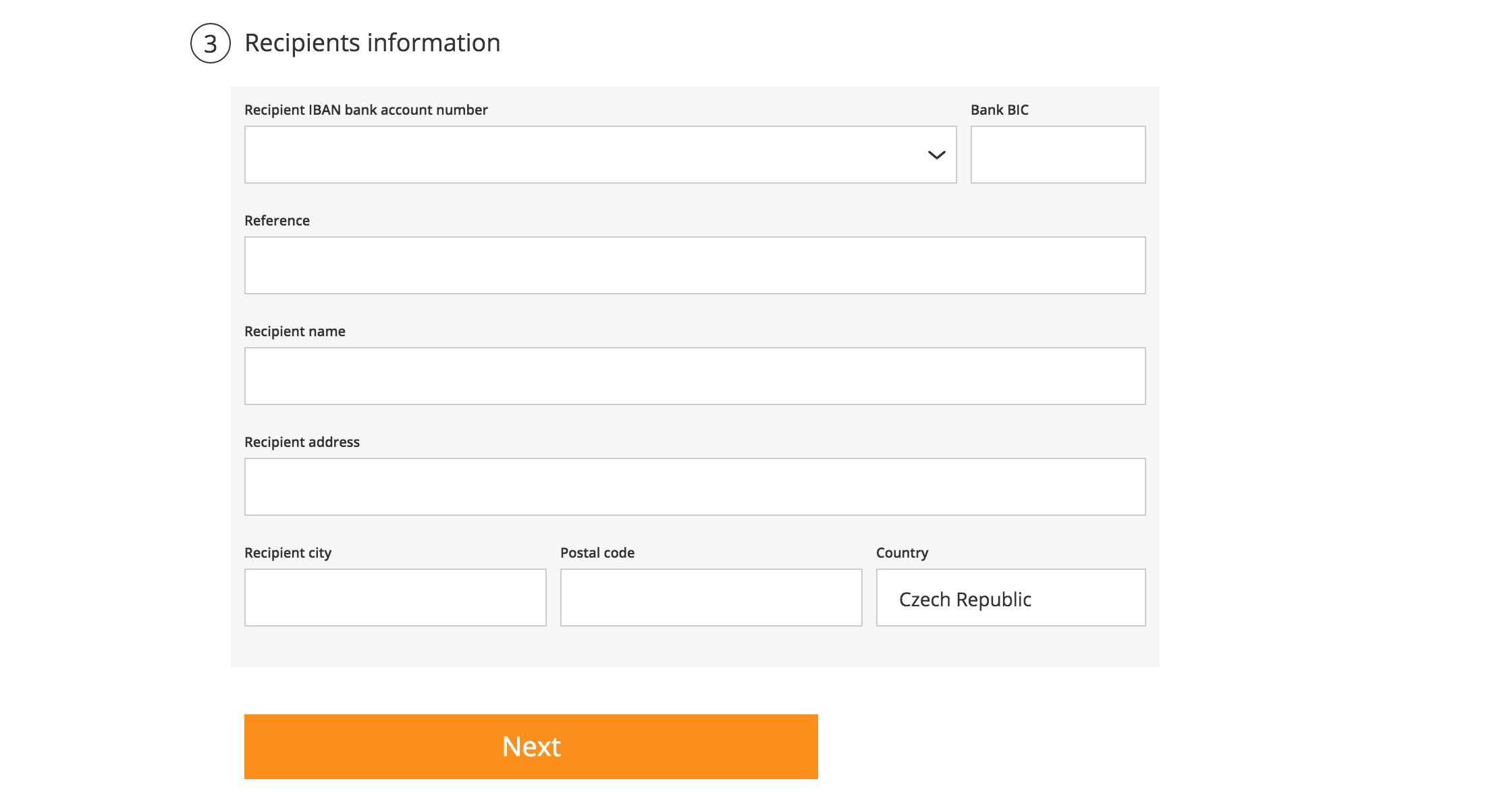The width and height of the screenshot is (1512, 794).
Task: Click the Country label
Action: tap(902, 553)
